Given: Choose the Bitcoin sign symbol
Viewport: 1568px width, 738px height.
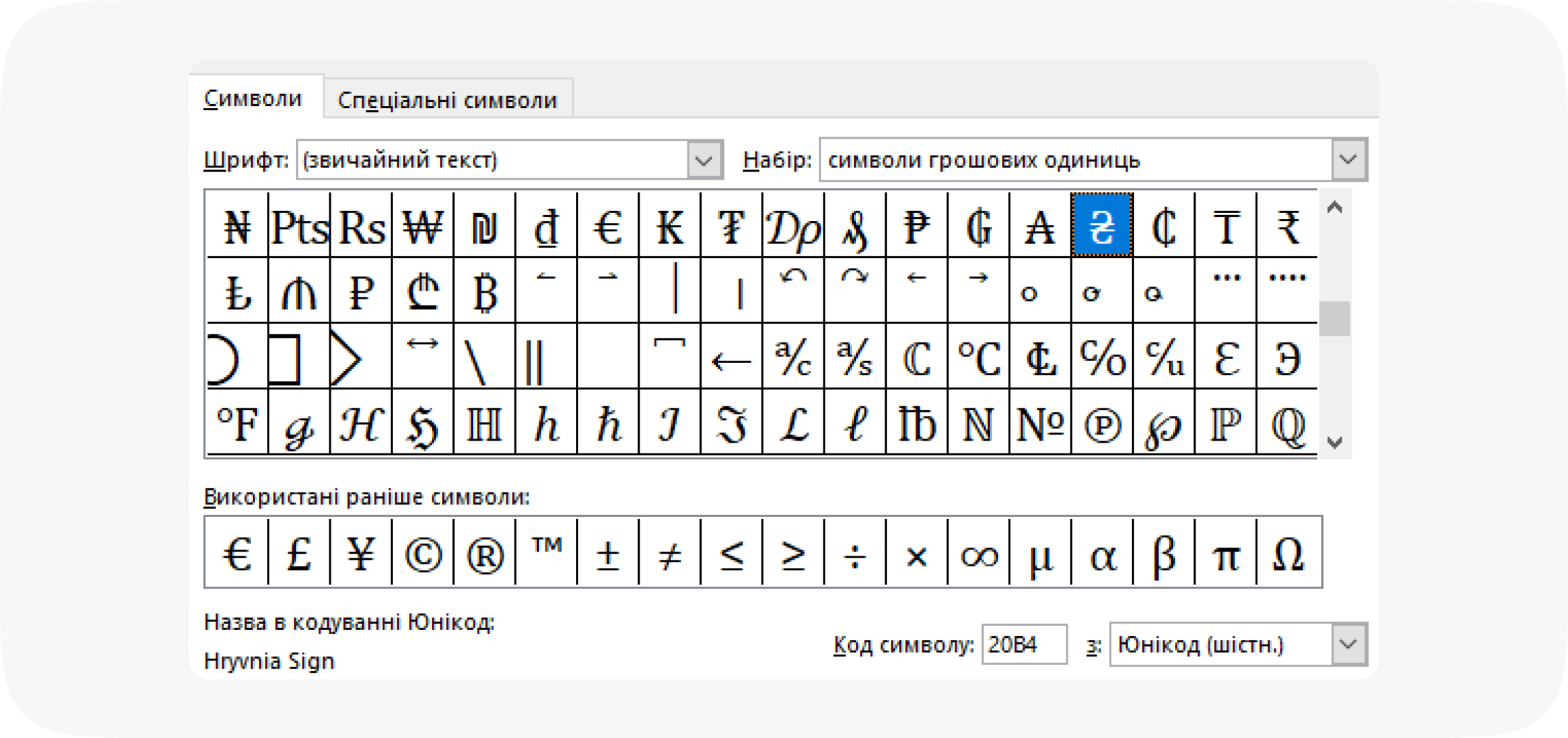Looking at the screenshot, I should 484,292.
